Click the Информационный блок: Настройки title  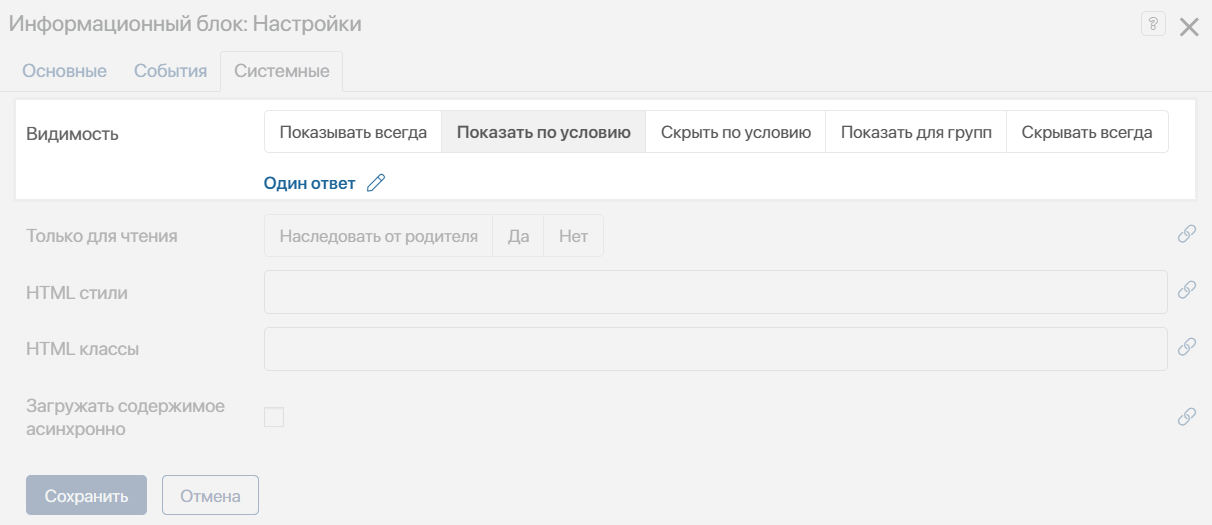tap(185, 24)
